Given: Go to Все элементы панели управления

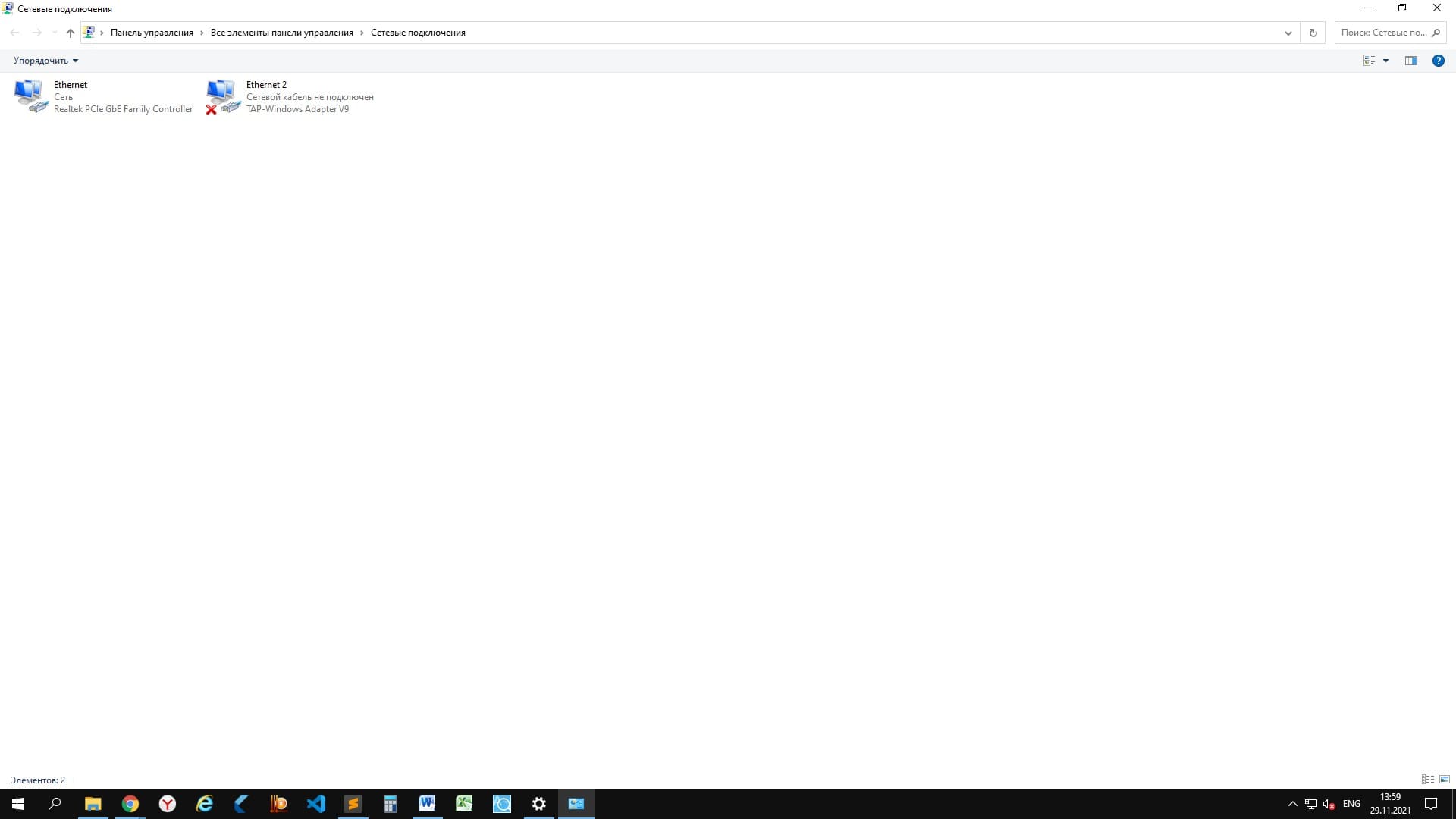Looking at the screenshot, I should click(x=281, y=33).
